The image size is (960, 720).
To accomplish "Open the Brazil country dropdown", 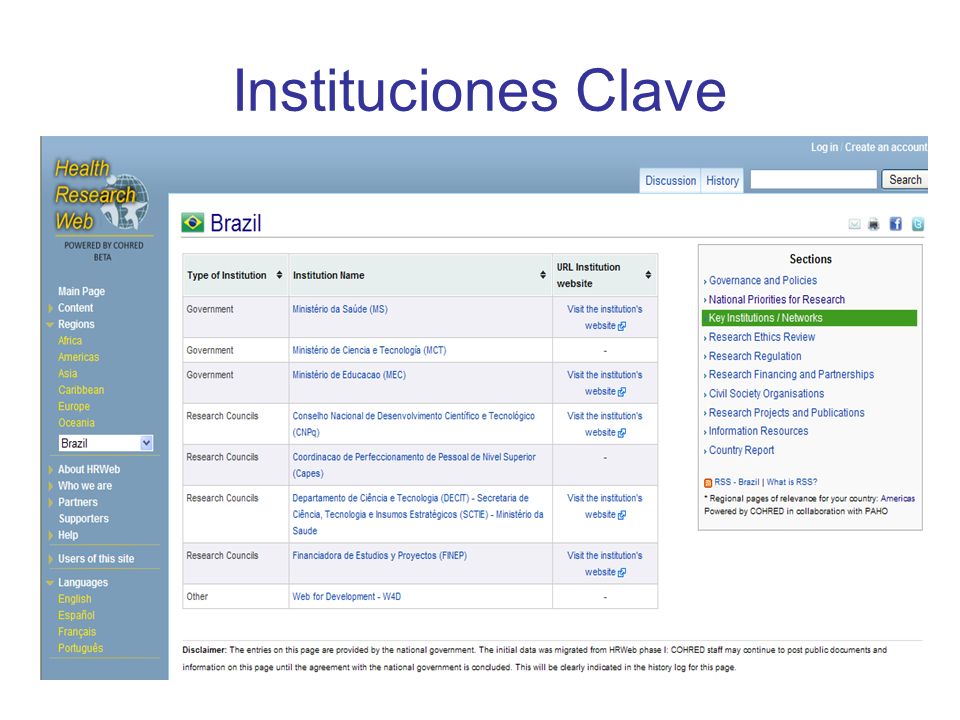I will click(x=106, y=443).
